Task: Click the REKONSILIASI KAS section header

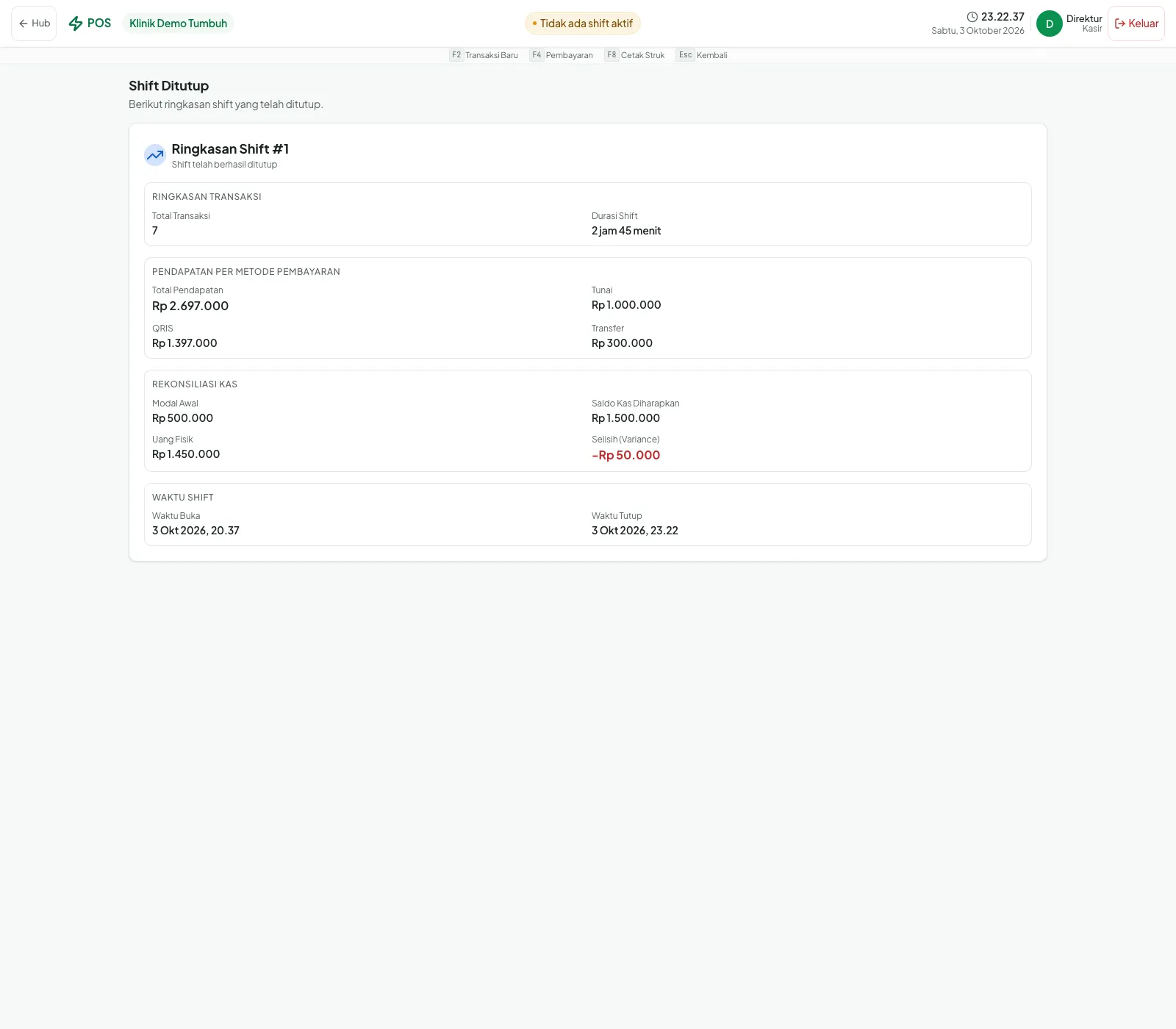Action: click(x=195, y=384)
